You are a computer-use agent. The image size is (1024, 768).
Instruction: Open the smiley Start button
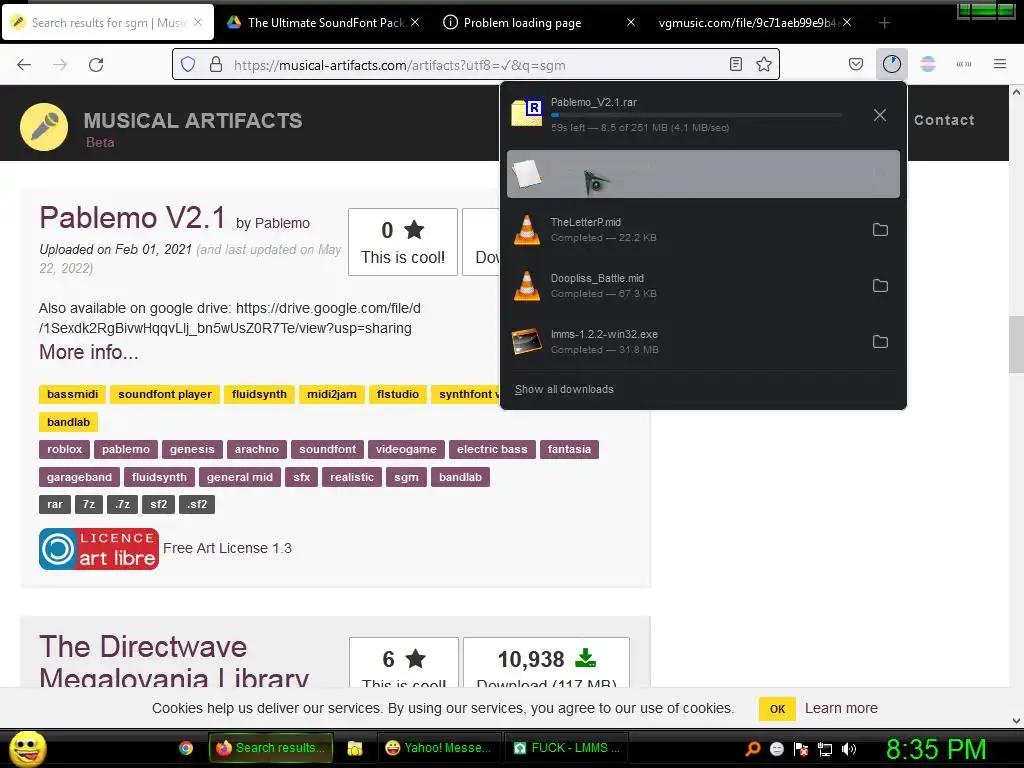click(27, 748)
